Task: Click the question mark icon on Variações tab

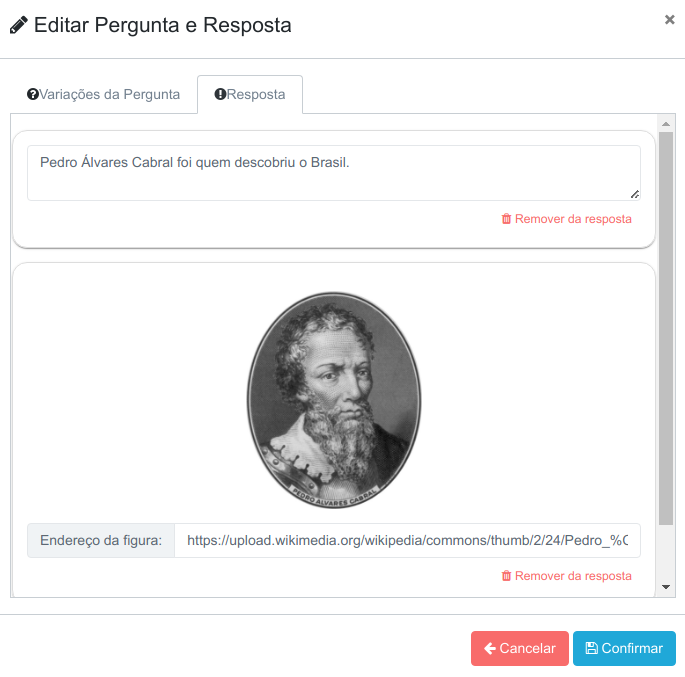Action: point(33,94)
